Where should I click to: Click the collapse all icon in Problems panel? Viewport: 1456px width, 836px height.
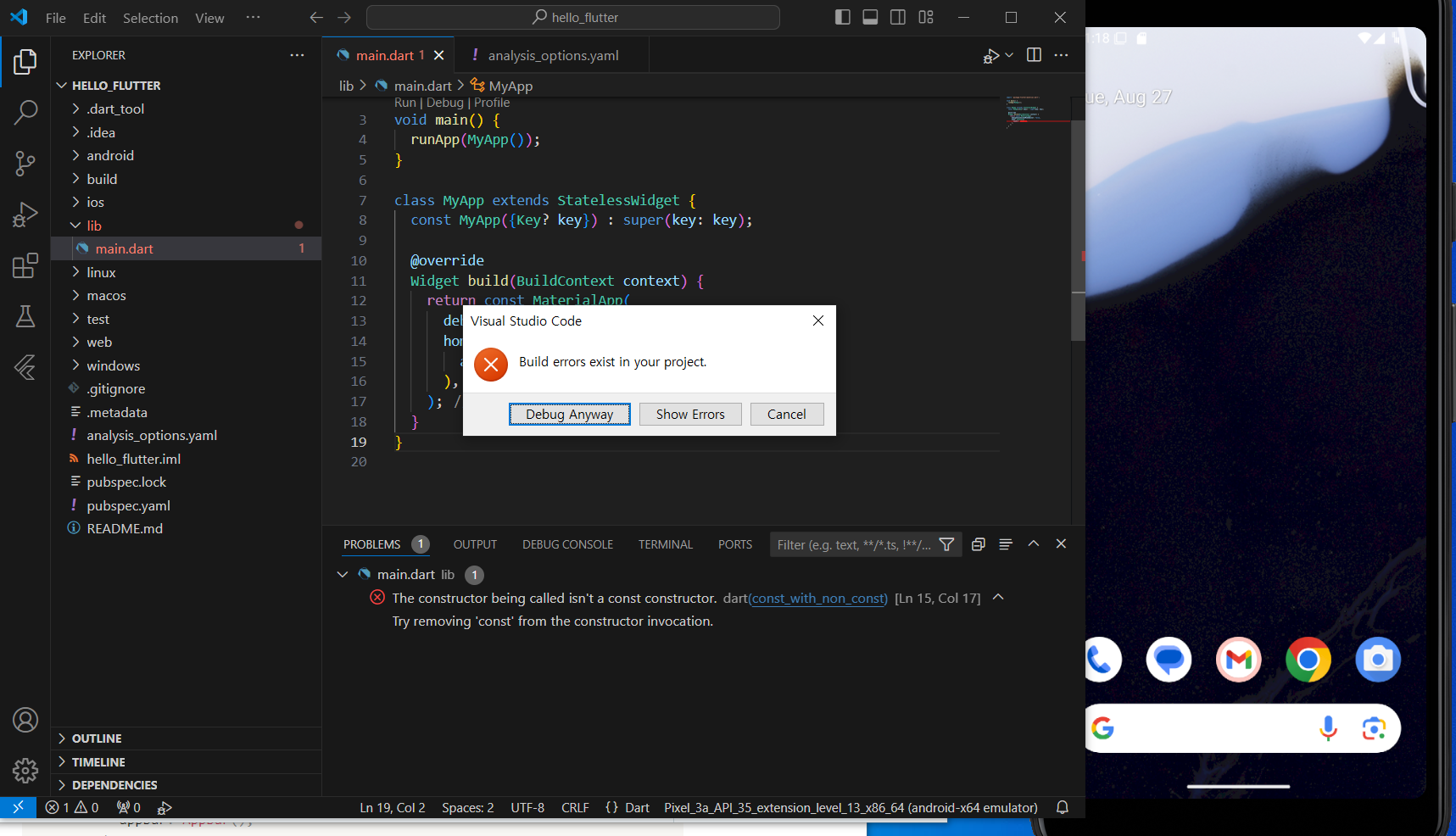978,544
